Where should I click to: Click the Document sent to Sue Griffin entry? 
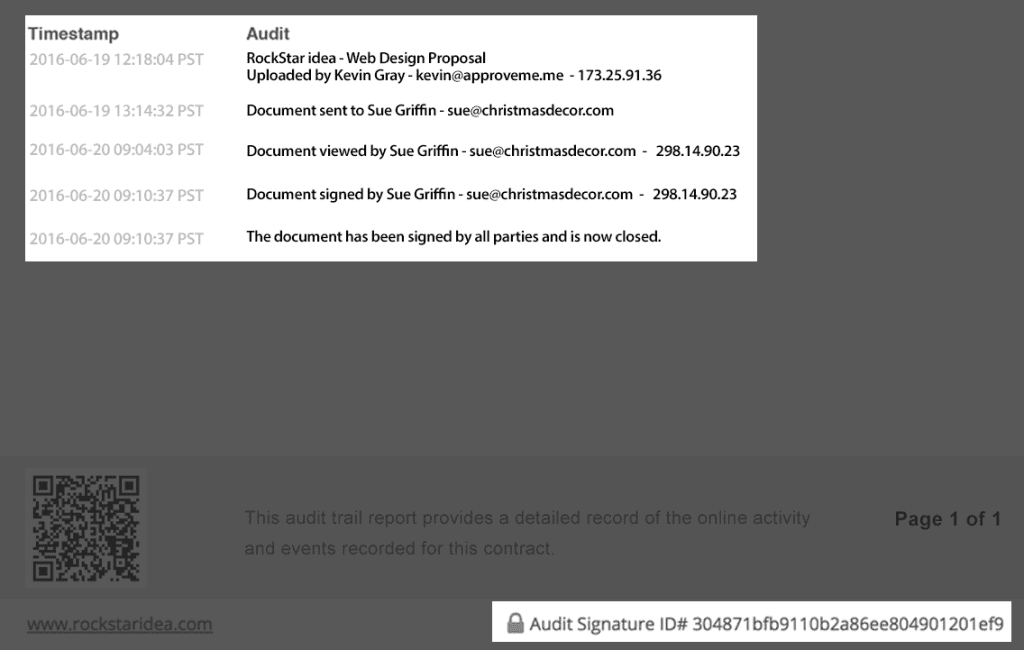[430, 110]
